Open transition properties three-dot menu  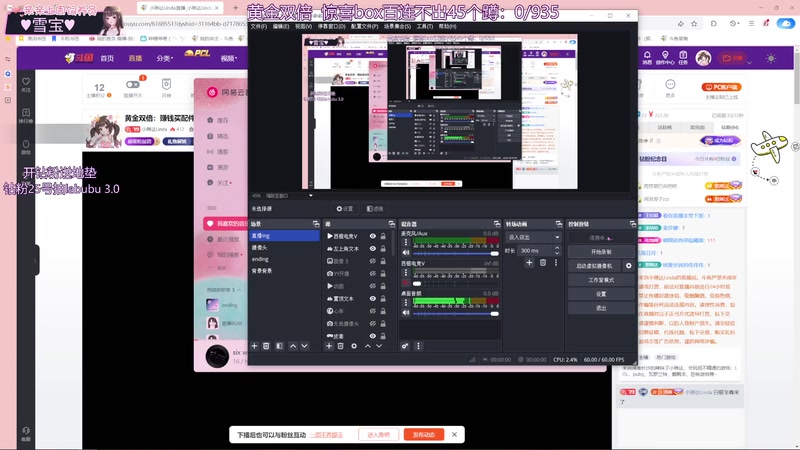click(x=556, y=263)
